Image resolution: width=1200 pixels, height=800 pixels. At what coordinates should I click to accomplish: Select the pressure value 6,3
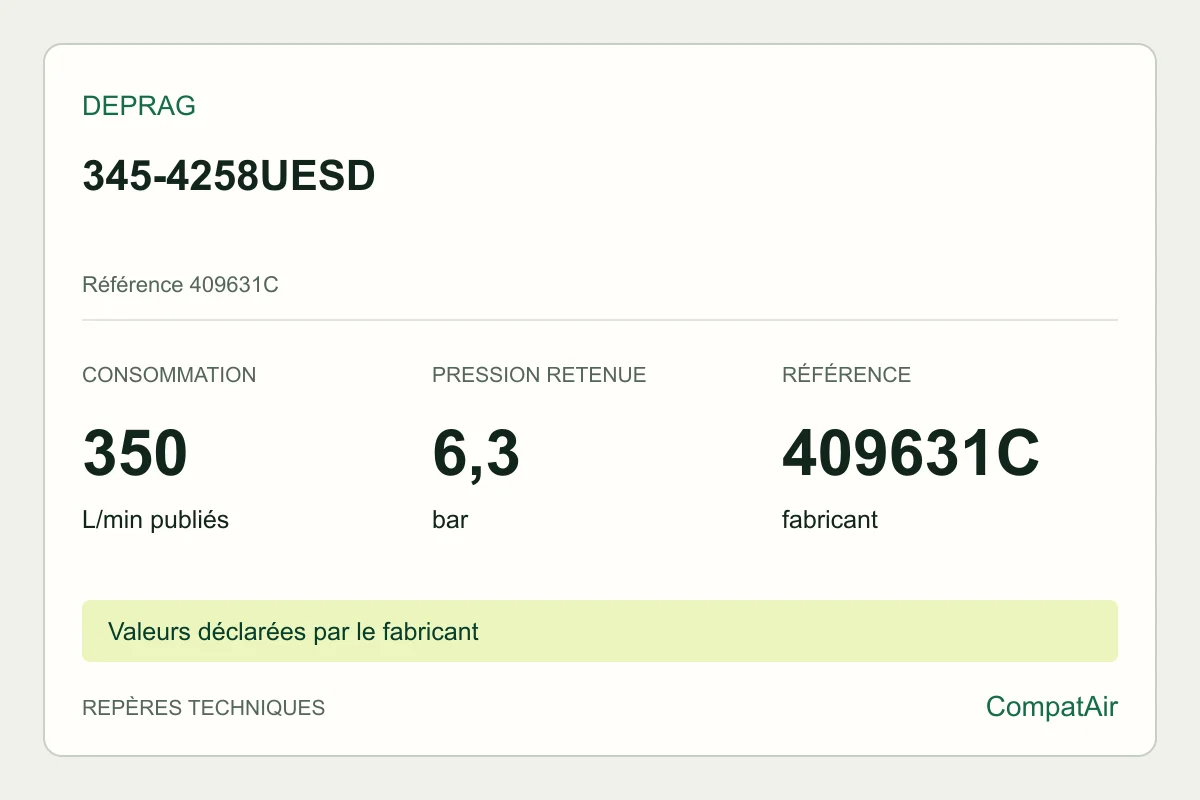(476, 455)
